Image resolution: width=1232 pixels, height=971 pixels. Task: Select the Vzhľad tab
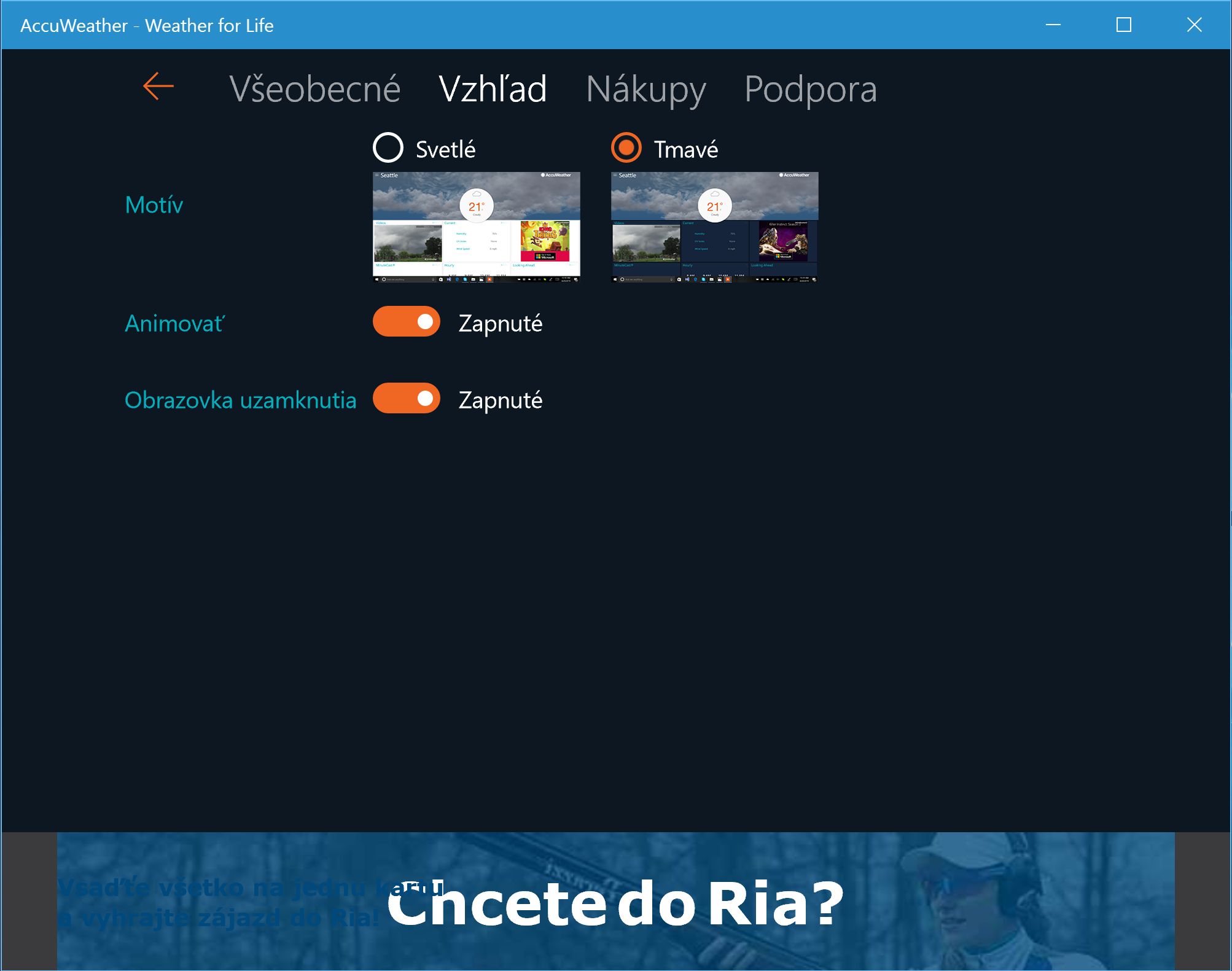(x=493, y=89)
